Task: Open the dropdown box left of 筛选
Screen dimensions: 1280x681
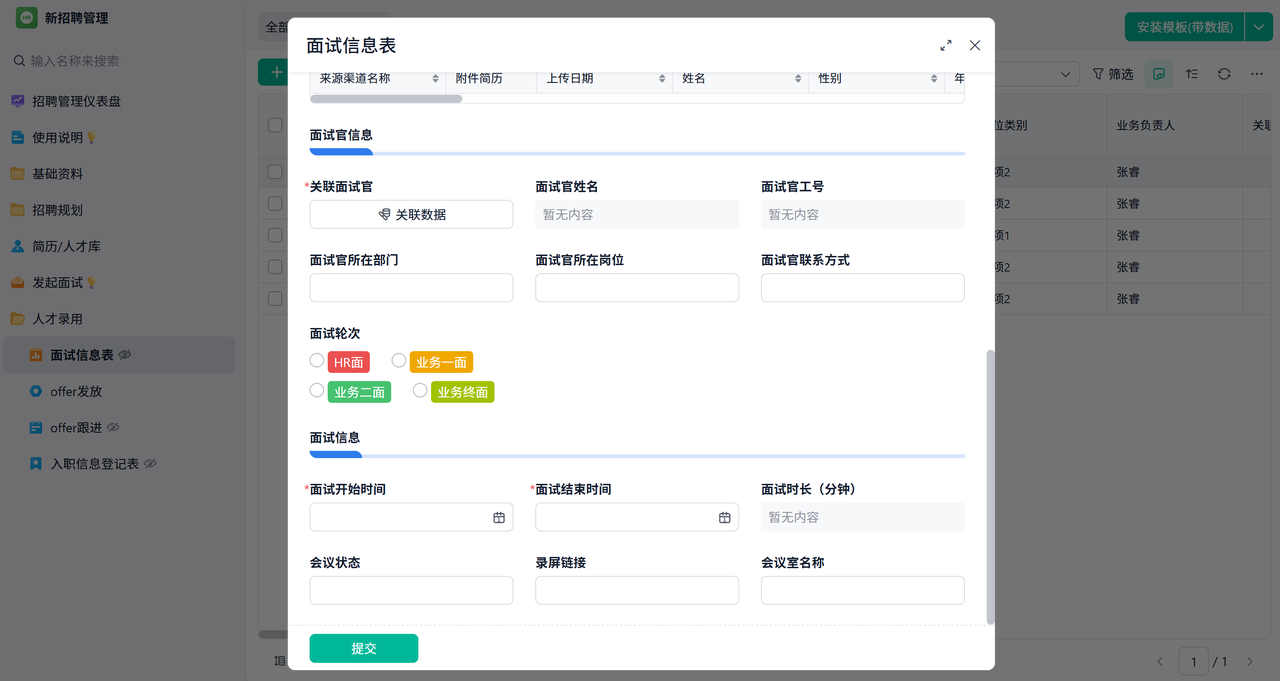Action: (x=1037, y=74)
